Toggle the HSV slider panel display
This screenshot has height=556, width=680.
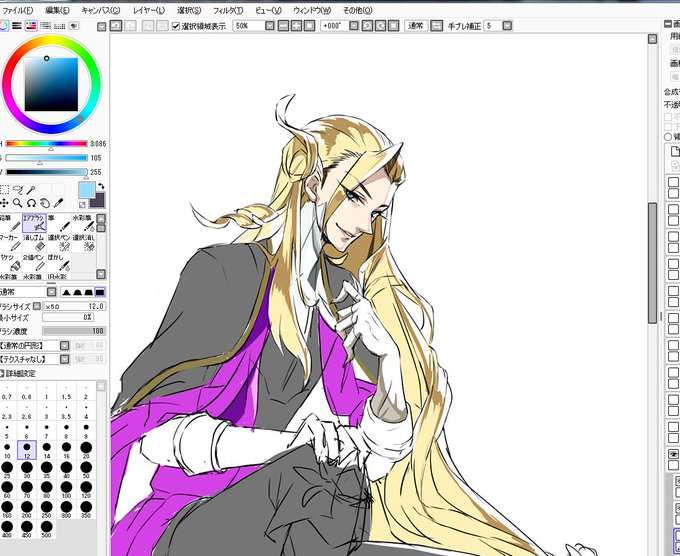[x=31, y=26]
